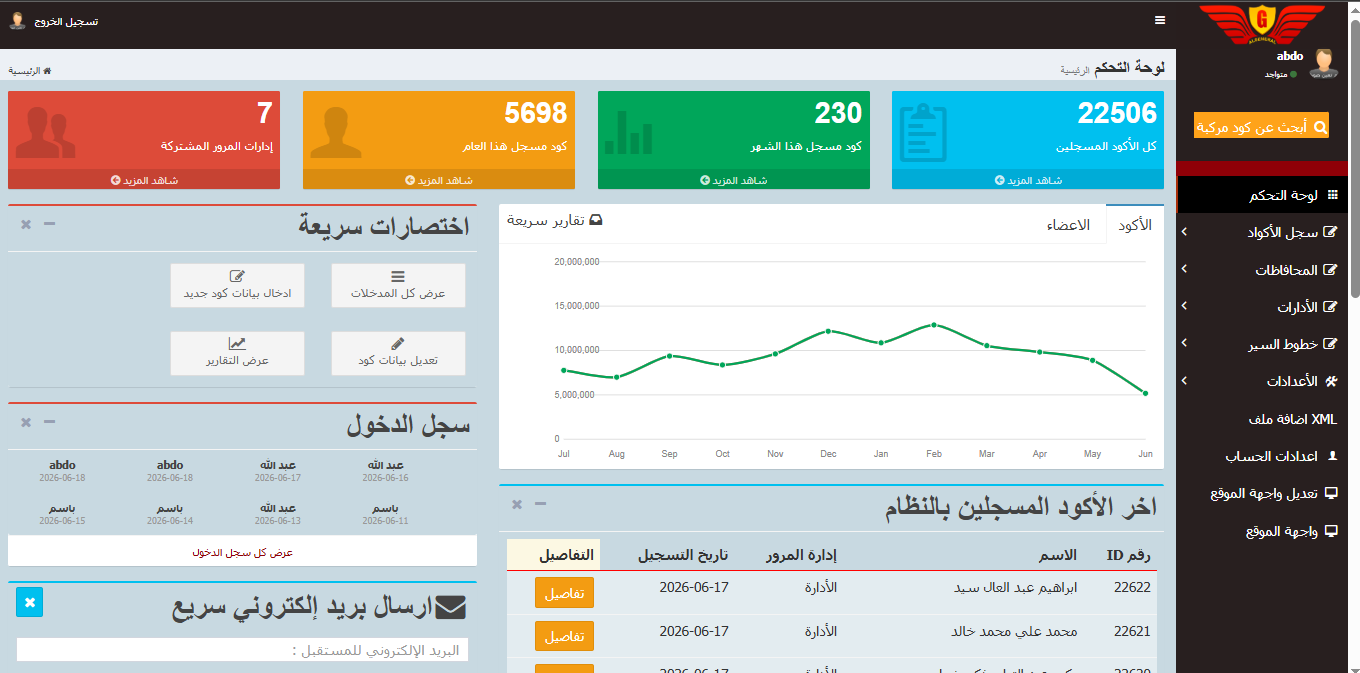Image resolution: width=1360 pixels, height=673 pixels.
Task: Expand the الأعدادات submenu chevron
Action: click(x=1184, y=381)
